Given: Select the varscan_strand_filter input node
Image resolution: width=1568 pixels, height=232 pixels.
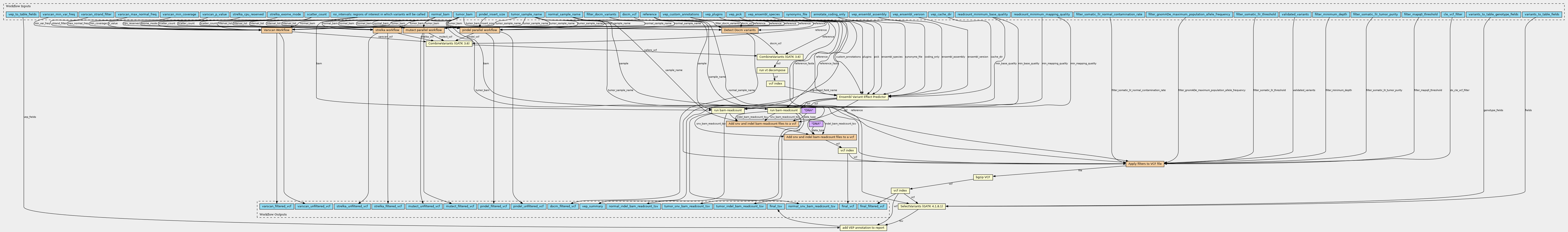Looking at the screenshot, I should pos(96,14).
